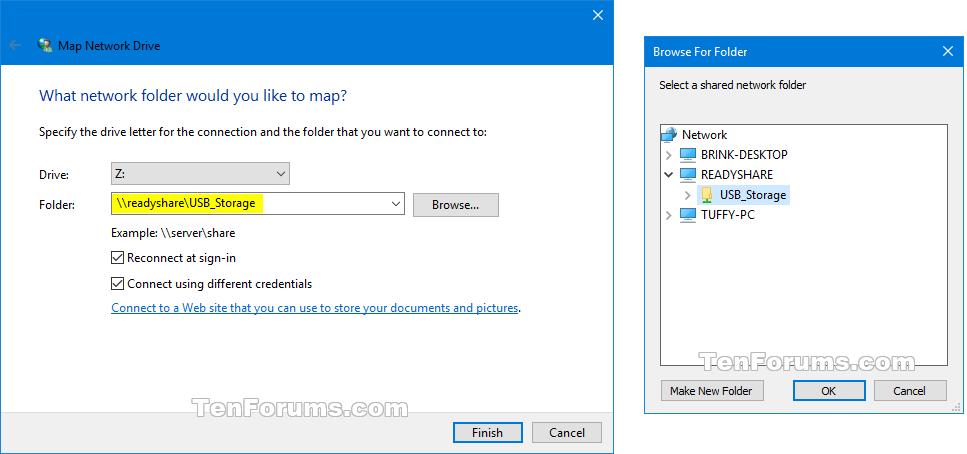
Task: Toggle Reconnect at sign-in checkbox
Action: coord(118,258)
